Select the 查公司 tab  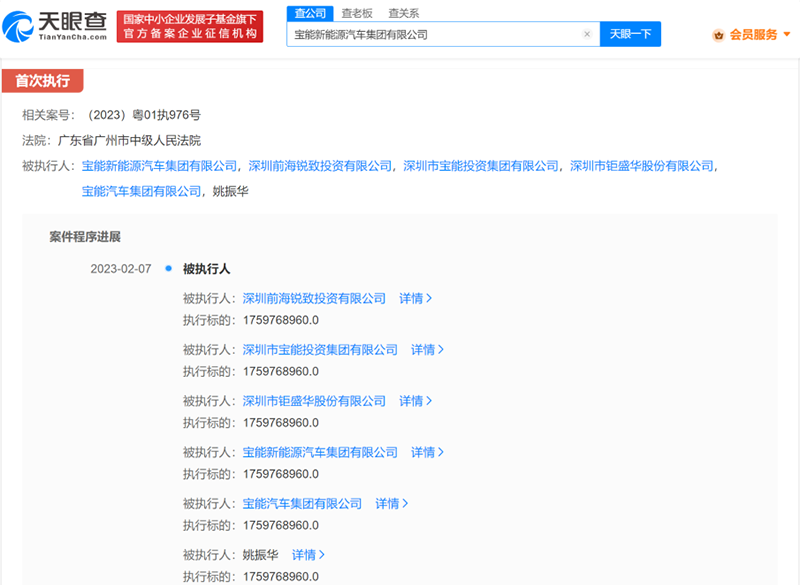tap(310, 13)
